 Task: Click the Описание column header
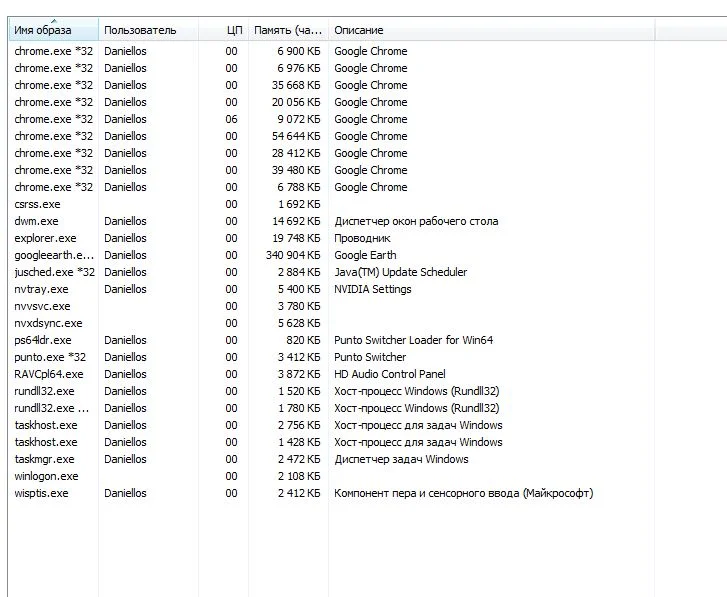358,31
